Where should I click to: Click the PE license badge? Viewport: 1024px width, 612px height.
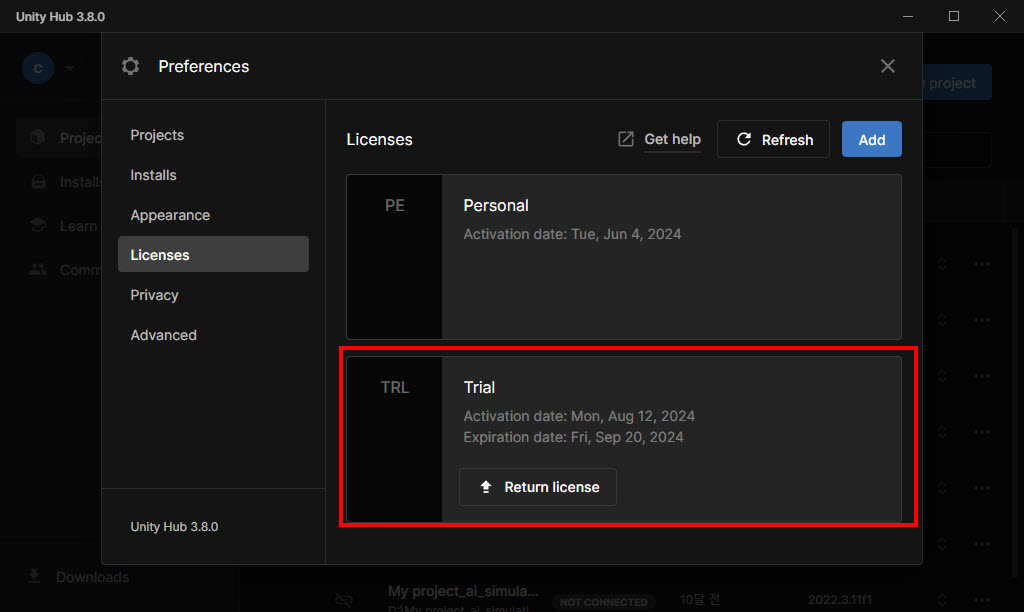394,205
